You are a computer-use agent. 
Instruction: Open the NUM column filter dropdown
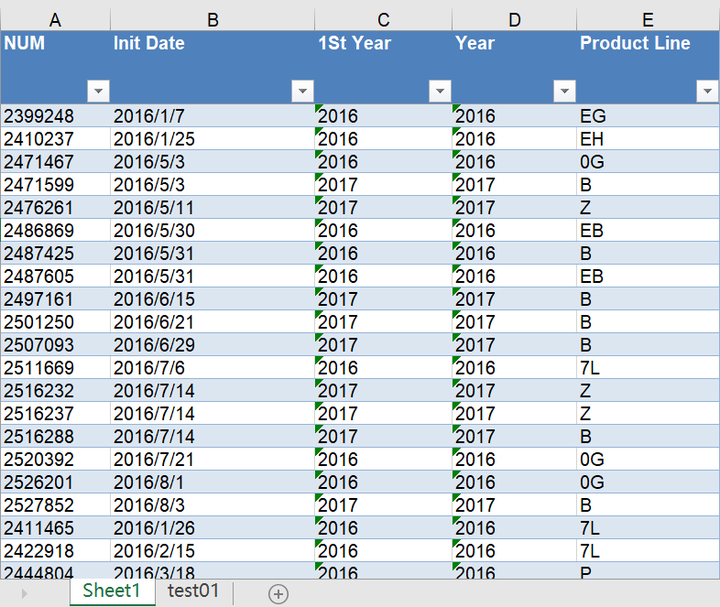pos(98,91)
